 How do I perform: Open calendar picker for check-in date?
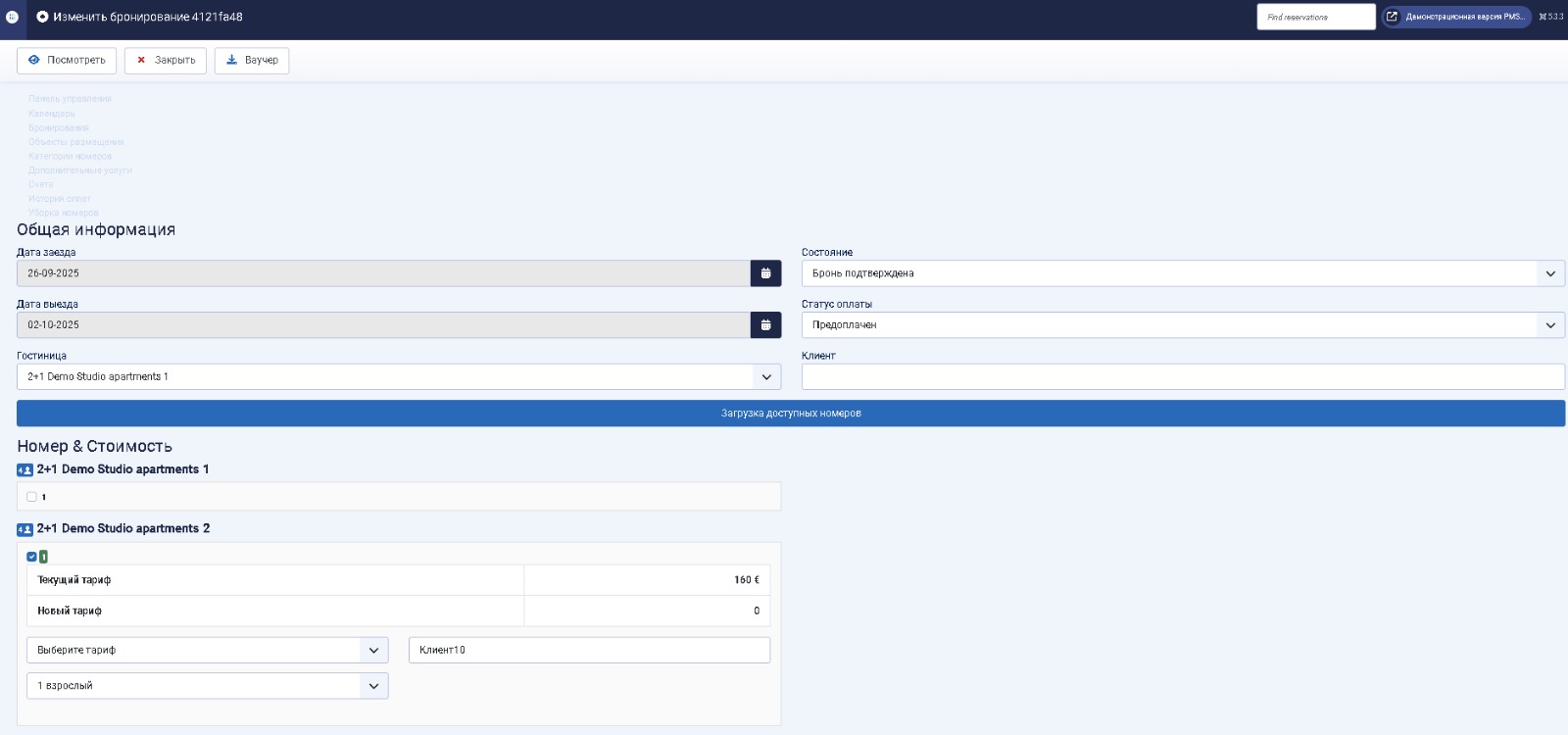(765, 273)
